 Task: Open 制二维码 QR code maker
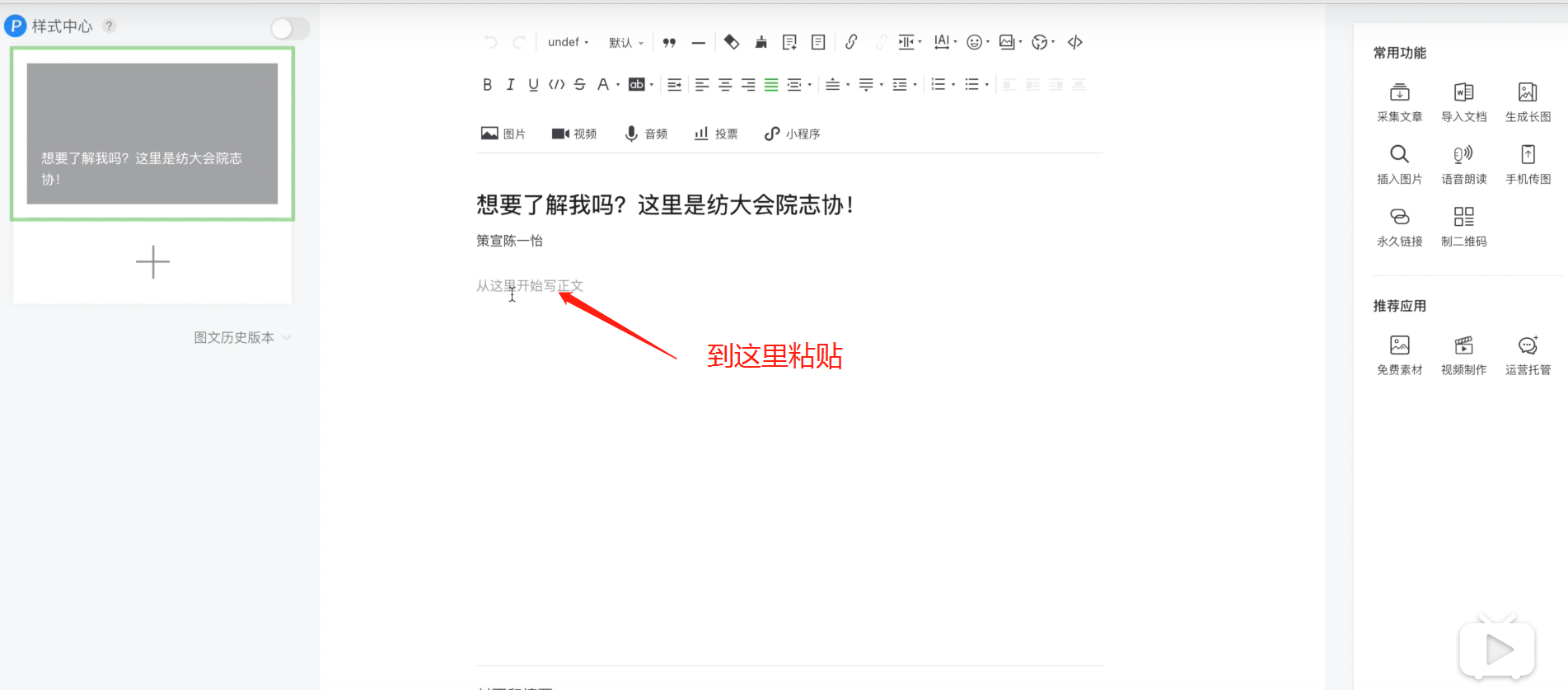tap(1464, 227)
